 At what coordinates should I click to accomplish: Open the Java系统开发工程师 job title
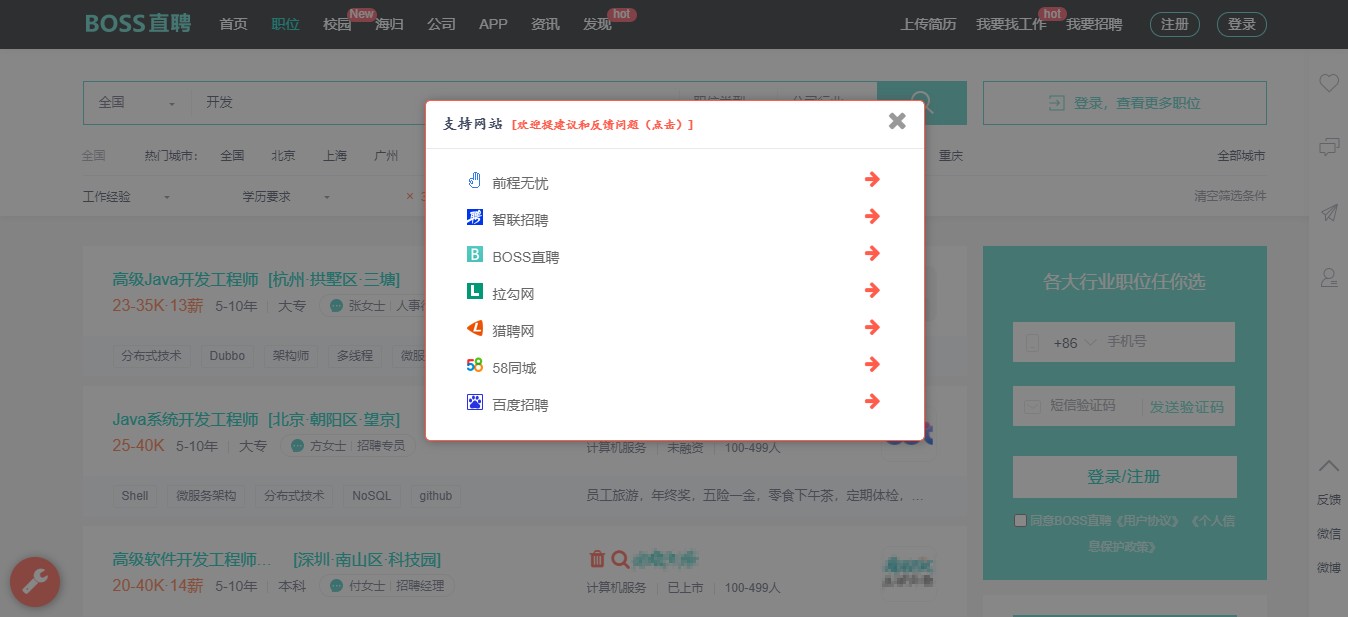tap(186, 419)
